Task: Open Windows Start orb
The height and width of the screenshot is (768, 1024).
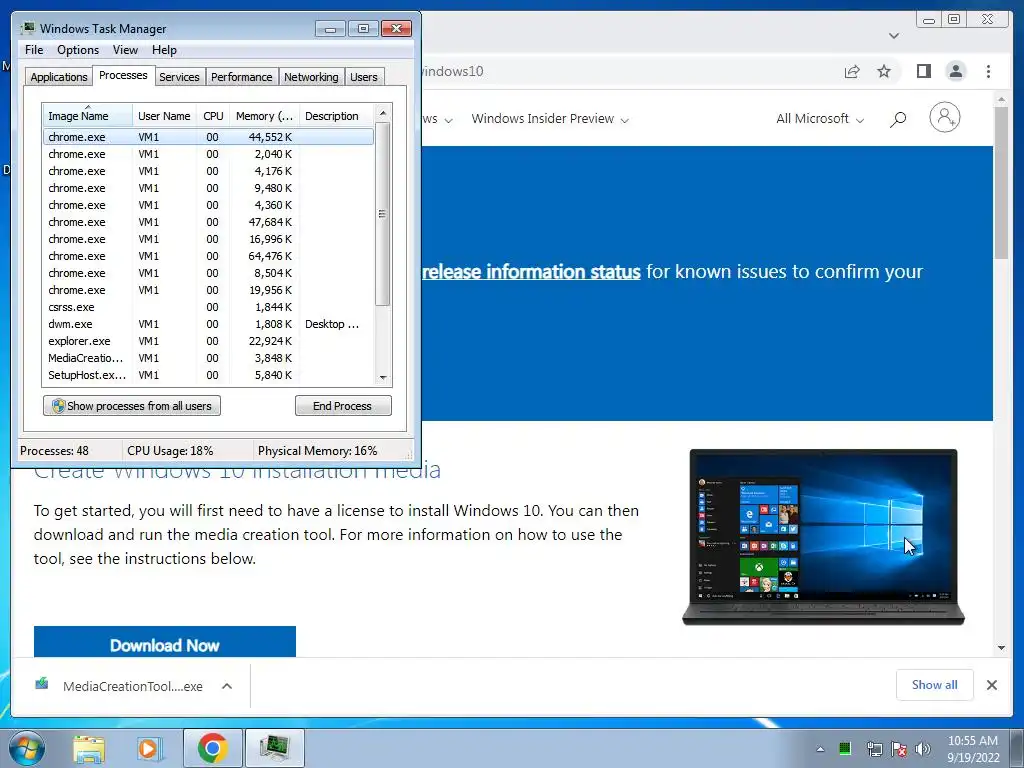Action: [x=27, y=748]
